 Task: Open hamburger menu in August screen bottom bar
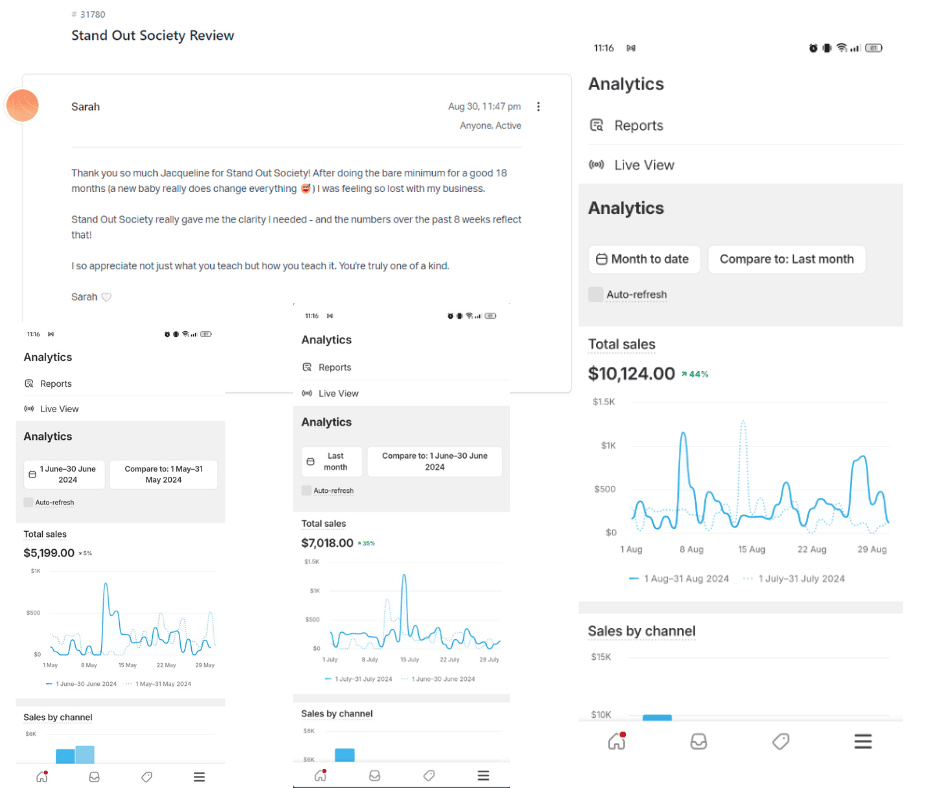click(x=863, y=742)
